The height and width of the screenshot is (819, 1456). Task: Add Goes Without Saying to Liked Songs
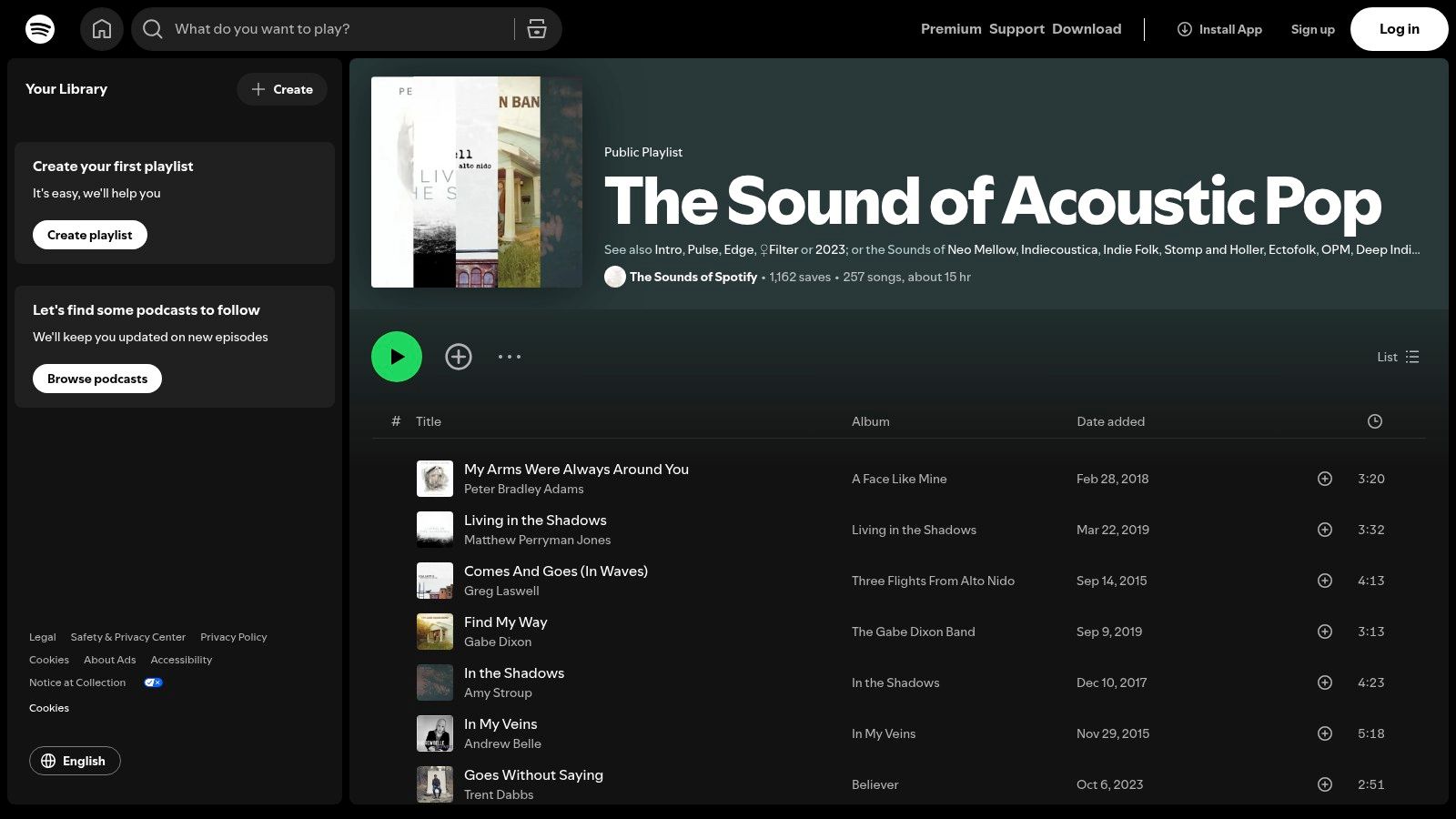(x=1325, y=784)
